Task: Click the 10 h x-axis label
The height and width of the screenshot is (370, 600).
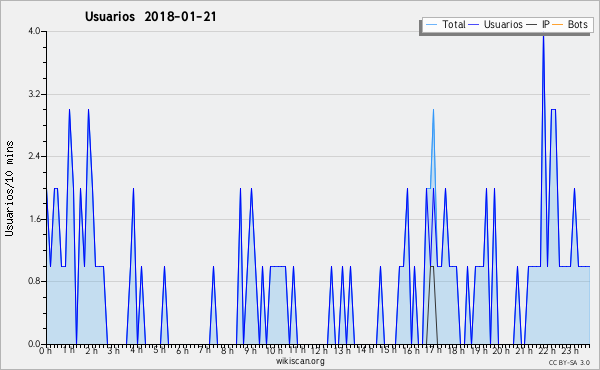Action: pyautogui.click(x=274, y=350)
